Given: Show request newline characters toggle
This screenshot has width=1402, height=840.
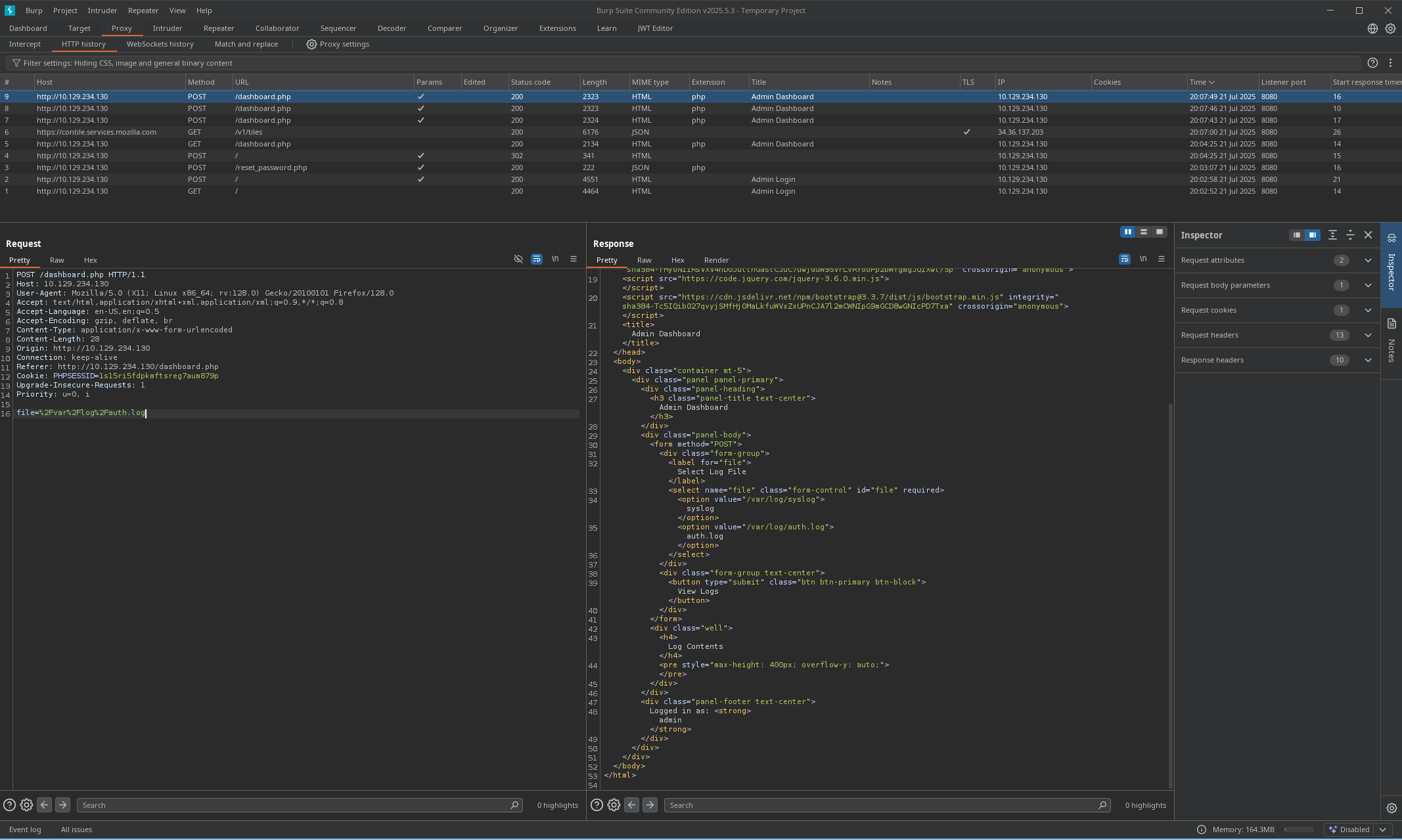Looking at the screenshot, I should (x=555, y=259).
